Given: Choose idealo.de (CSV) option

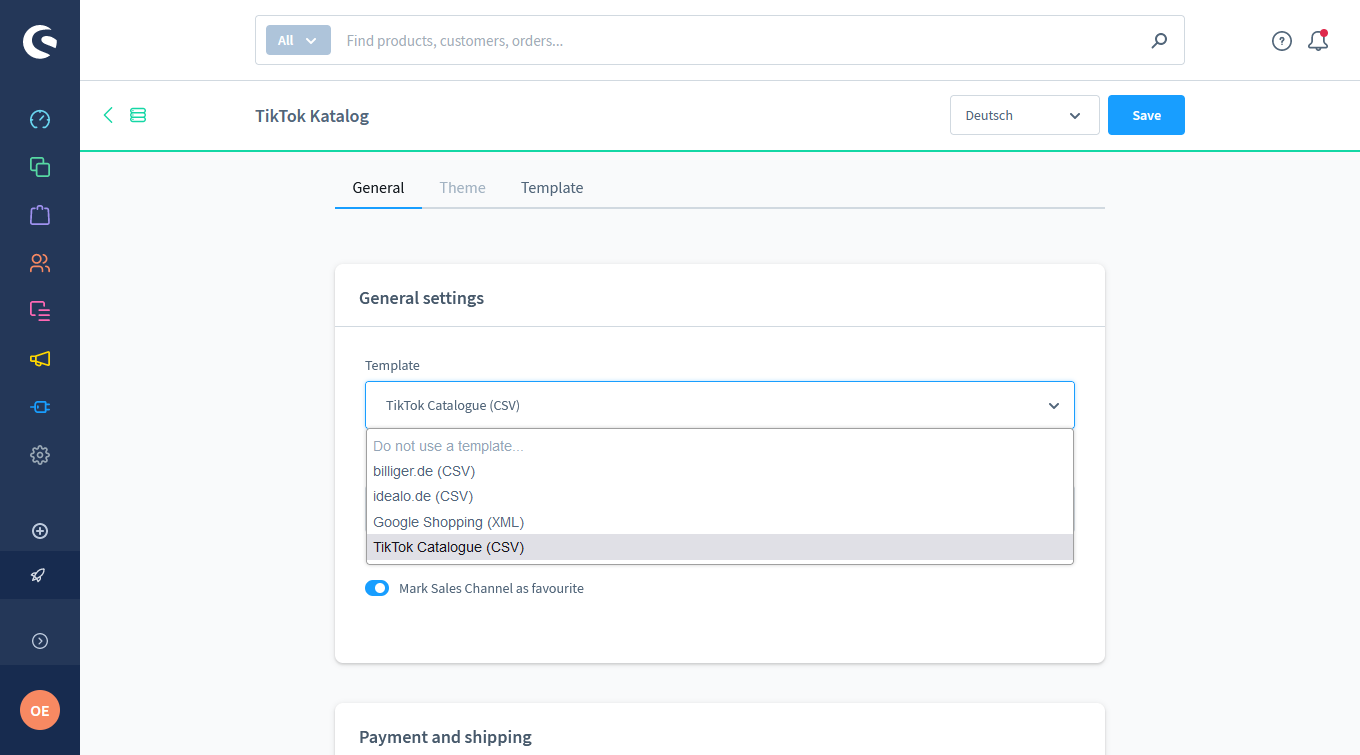Looking at the screenshot, I should 720,496.
